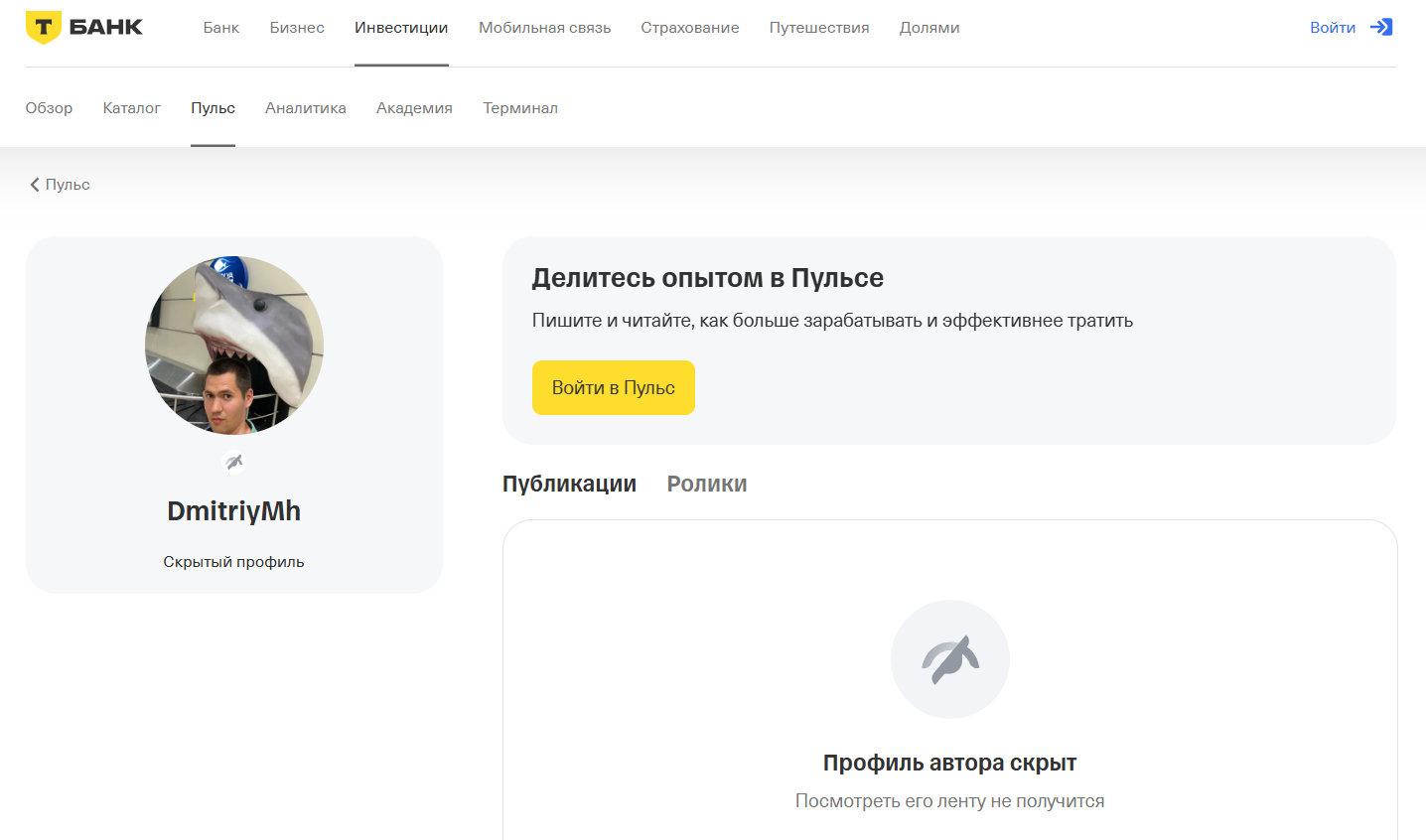Click the БАНК wordmark text
The image size is (1426, 840).
pos(106,27)
